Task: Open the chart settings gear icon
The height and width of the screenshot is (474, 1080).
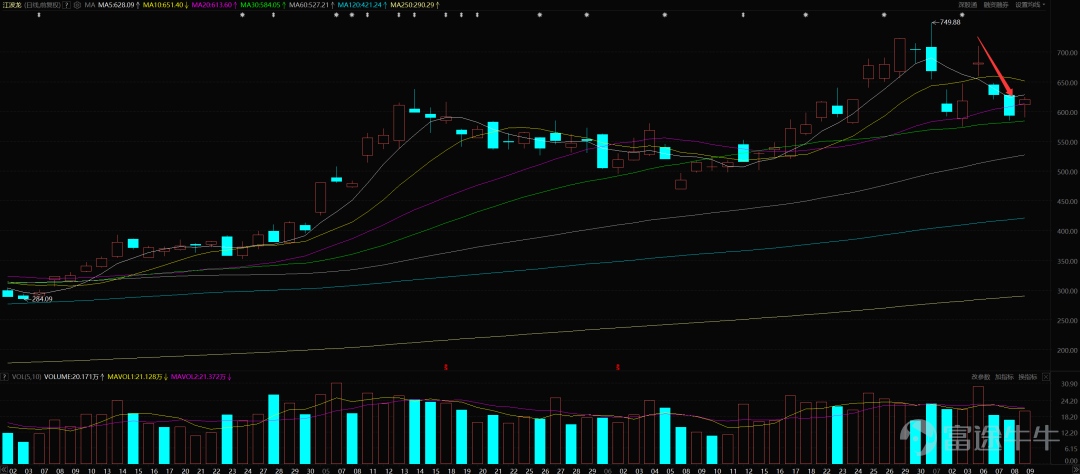Action: pos(76,5)
